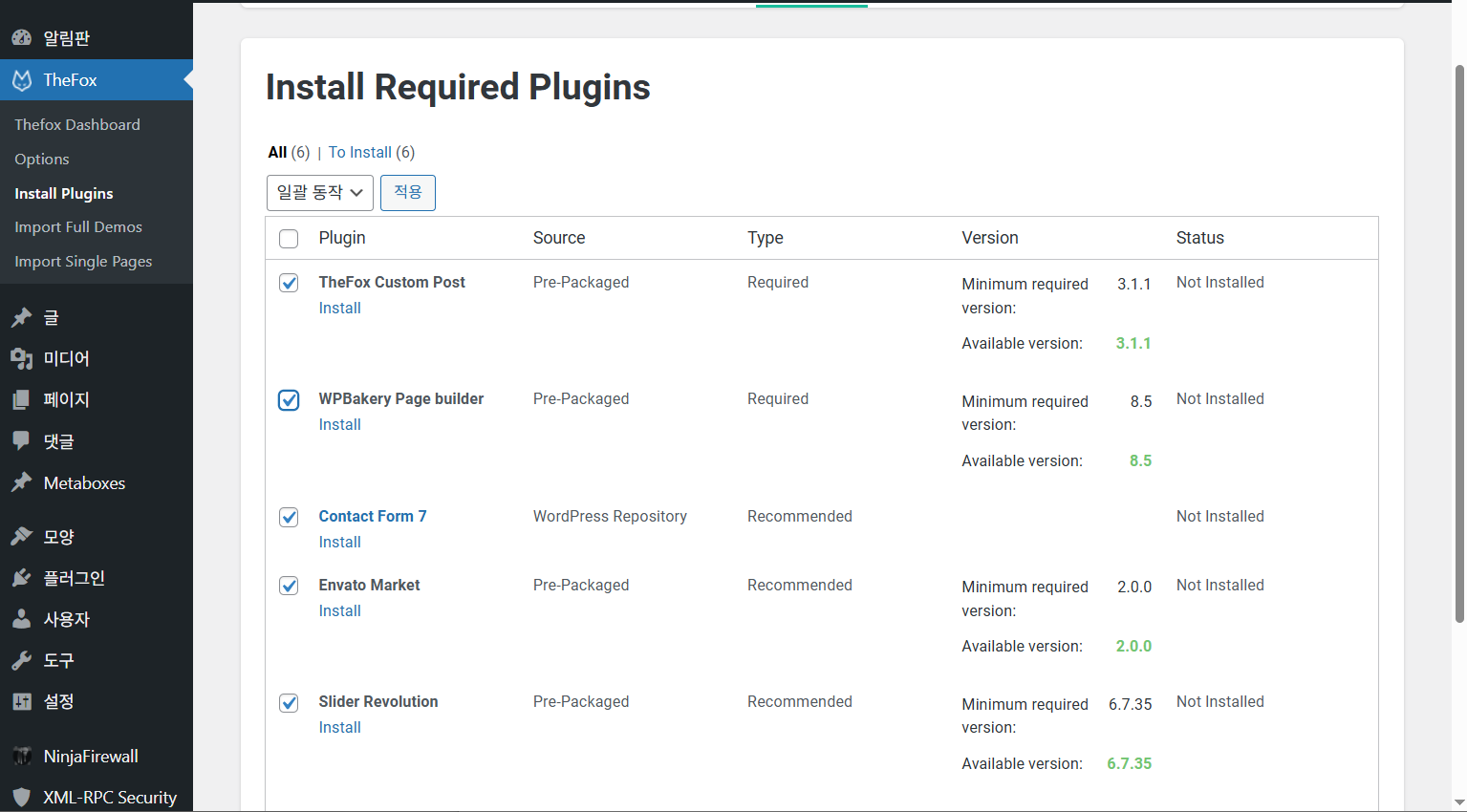Open the 사용자 users menu

pos(97,619)
